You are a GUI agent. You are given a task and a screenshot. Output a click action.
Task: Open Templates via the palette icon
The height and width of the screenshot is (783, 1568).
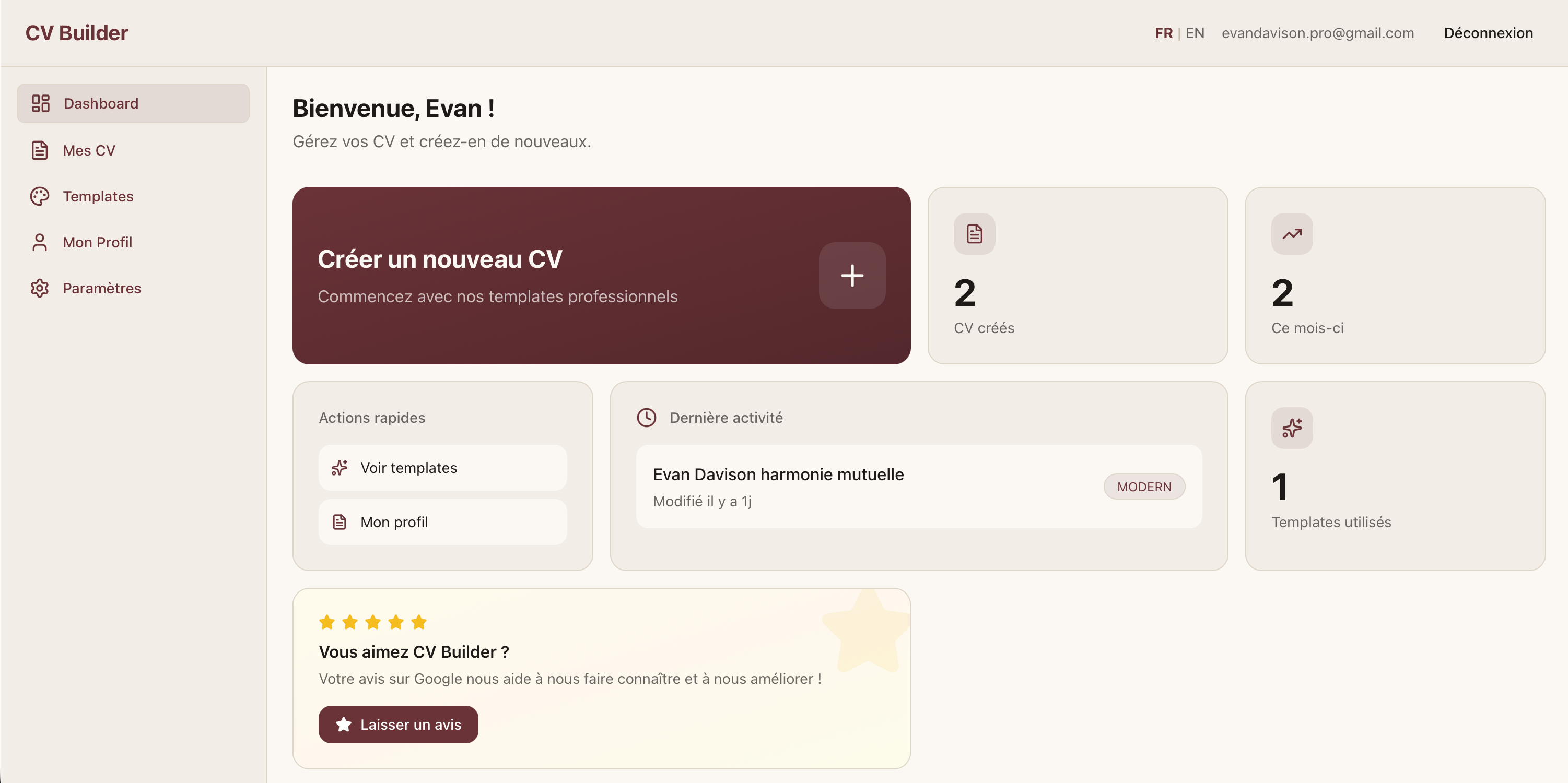40,196
